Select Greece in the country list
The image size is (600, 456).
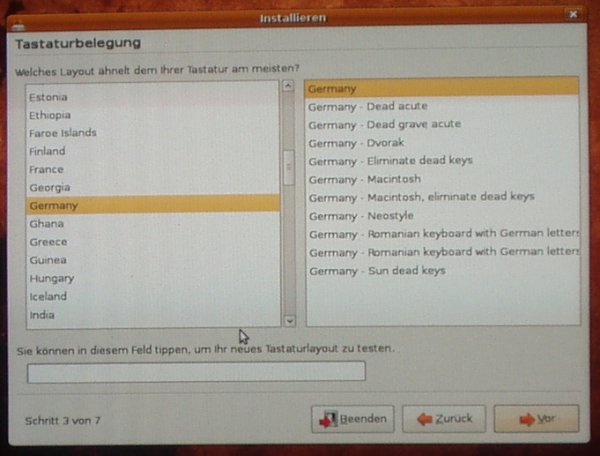click(x=48, y=242)
